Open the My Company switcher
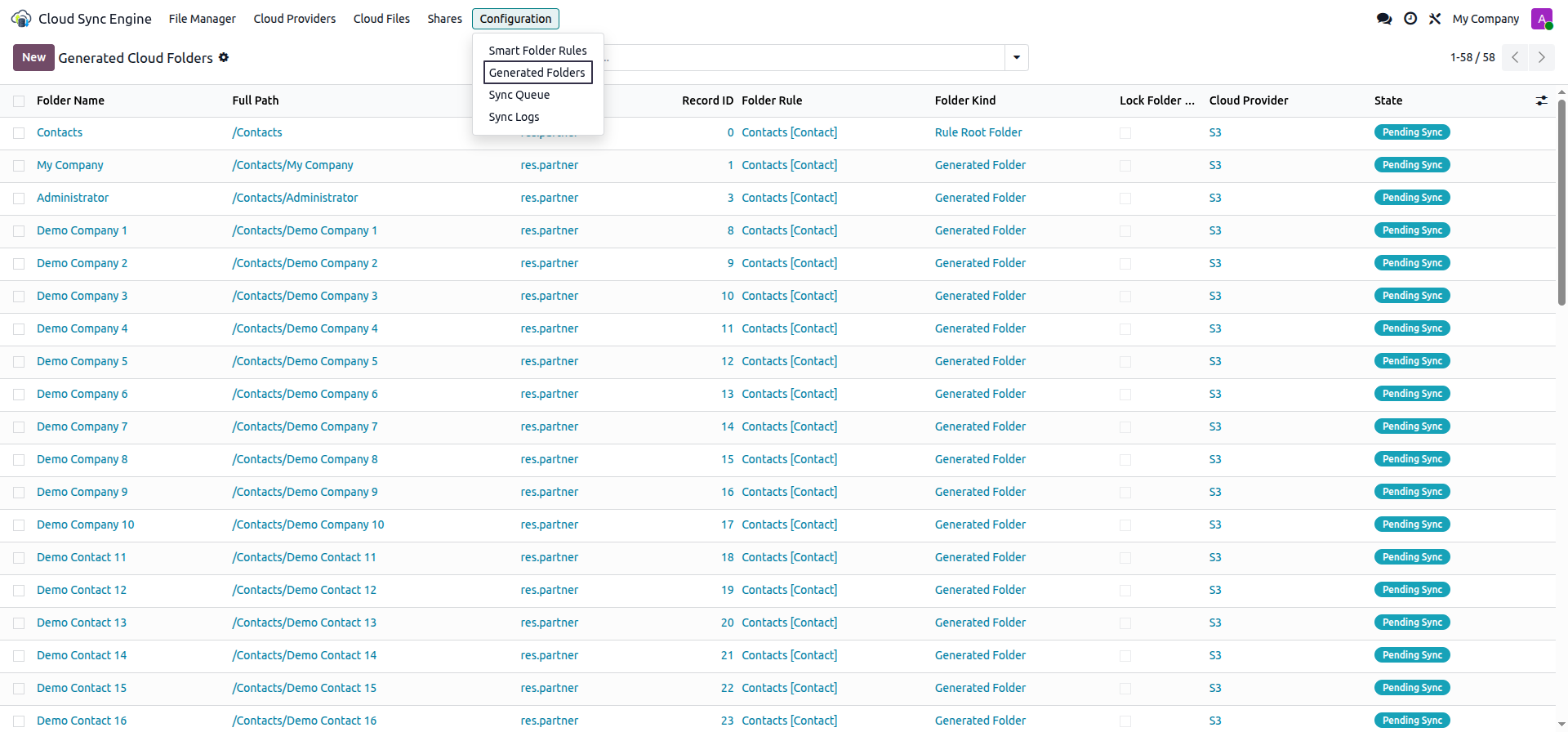The image size is (1568, 732). [1486, 19]
